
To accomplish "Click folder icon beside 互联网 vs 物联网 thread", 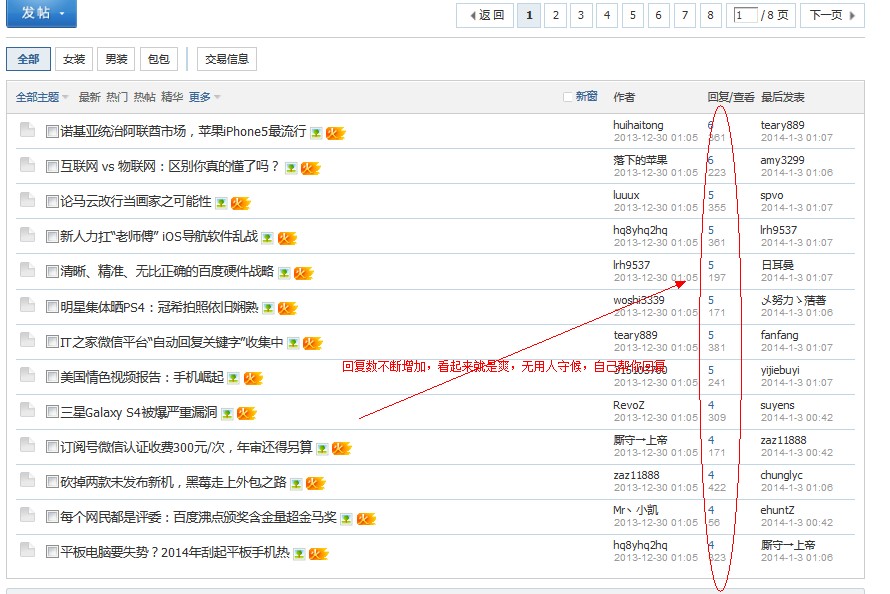I will click(x=27, y=165).
